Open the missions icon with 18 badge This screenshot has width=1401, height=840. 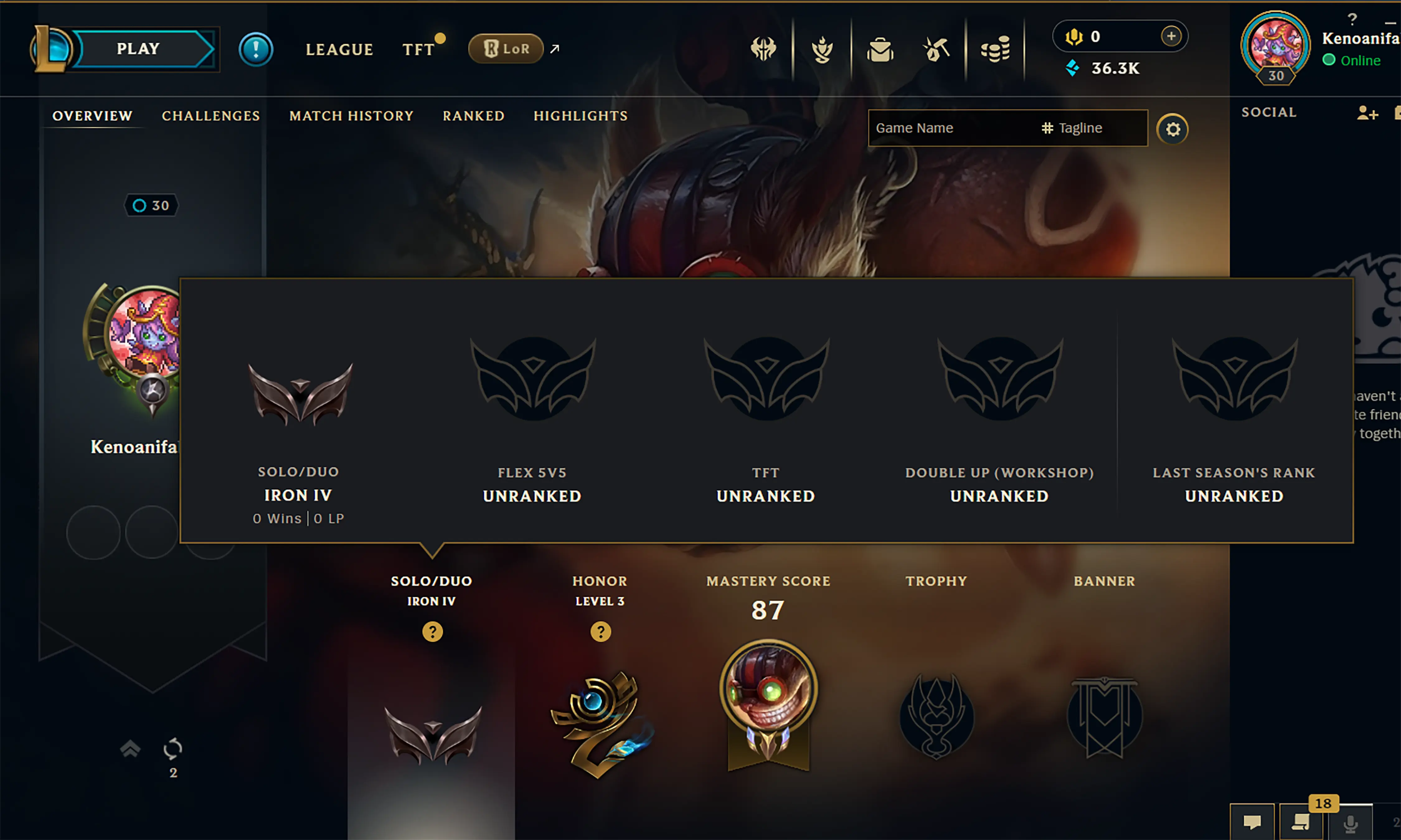(1301, 821)
